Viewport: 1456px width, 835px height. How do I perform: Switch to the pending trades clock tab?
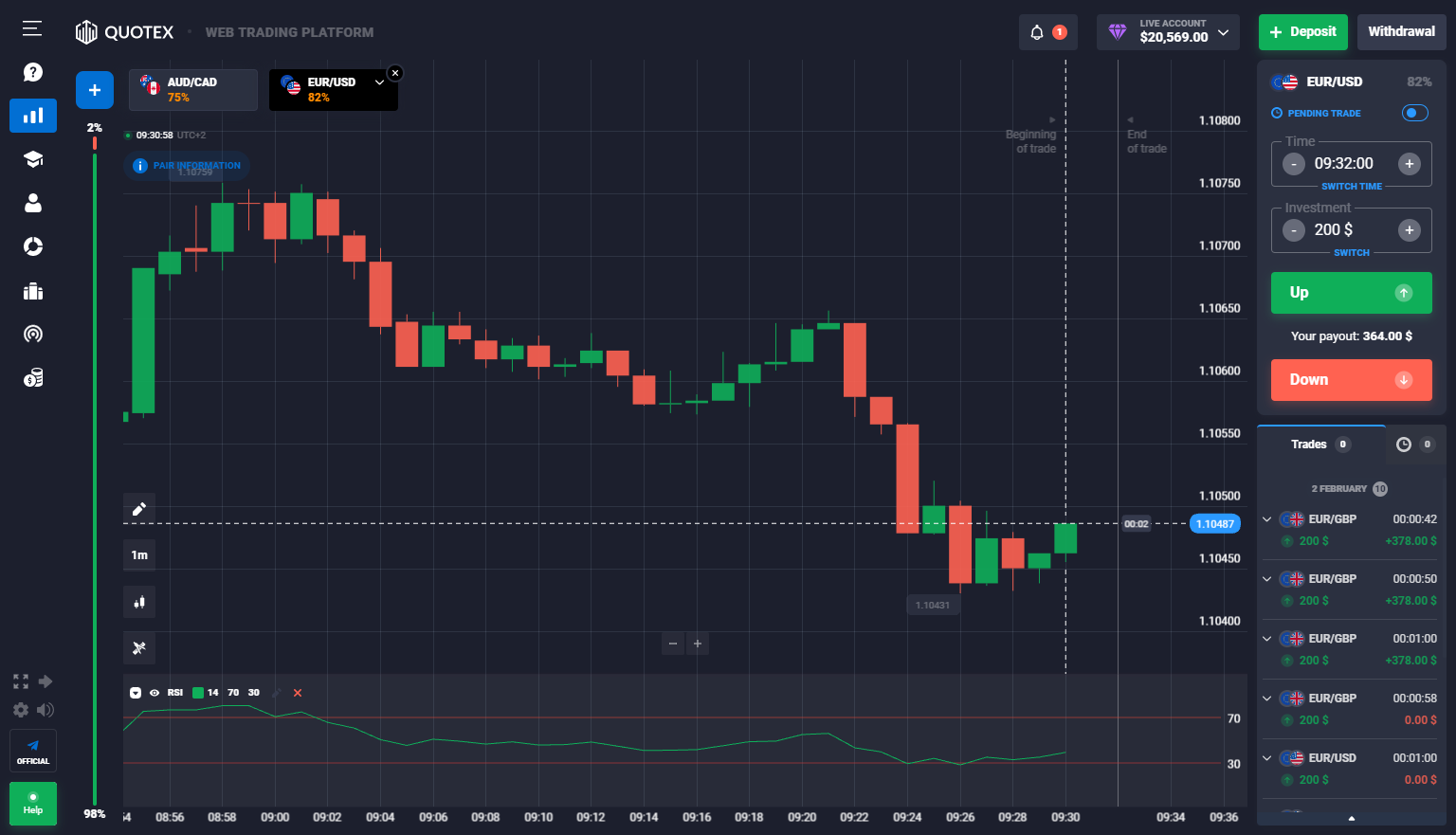pos(1415,445)
